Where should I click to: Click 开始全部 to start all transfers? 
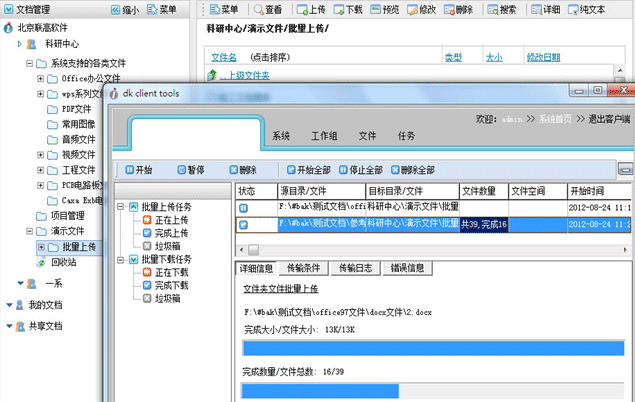pyautogui.click(x=307, y=170)
